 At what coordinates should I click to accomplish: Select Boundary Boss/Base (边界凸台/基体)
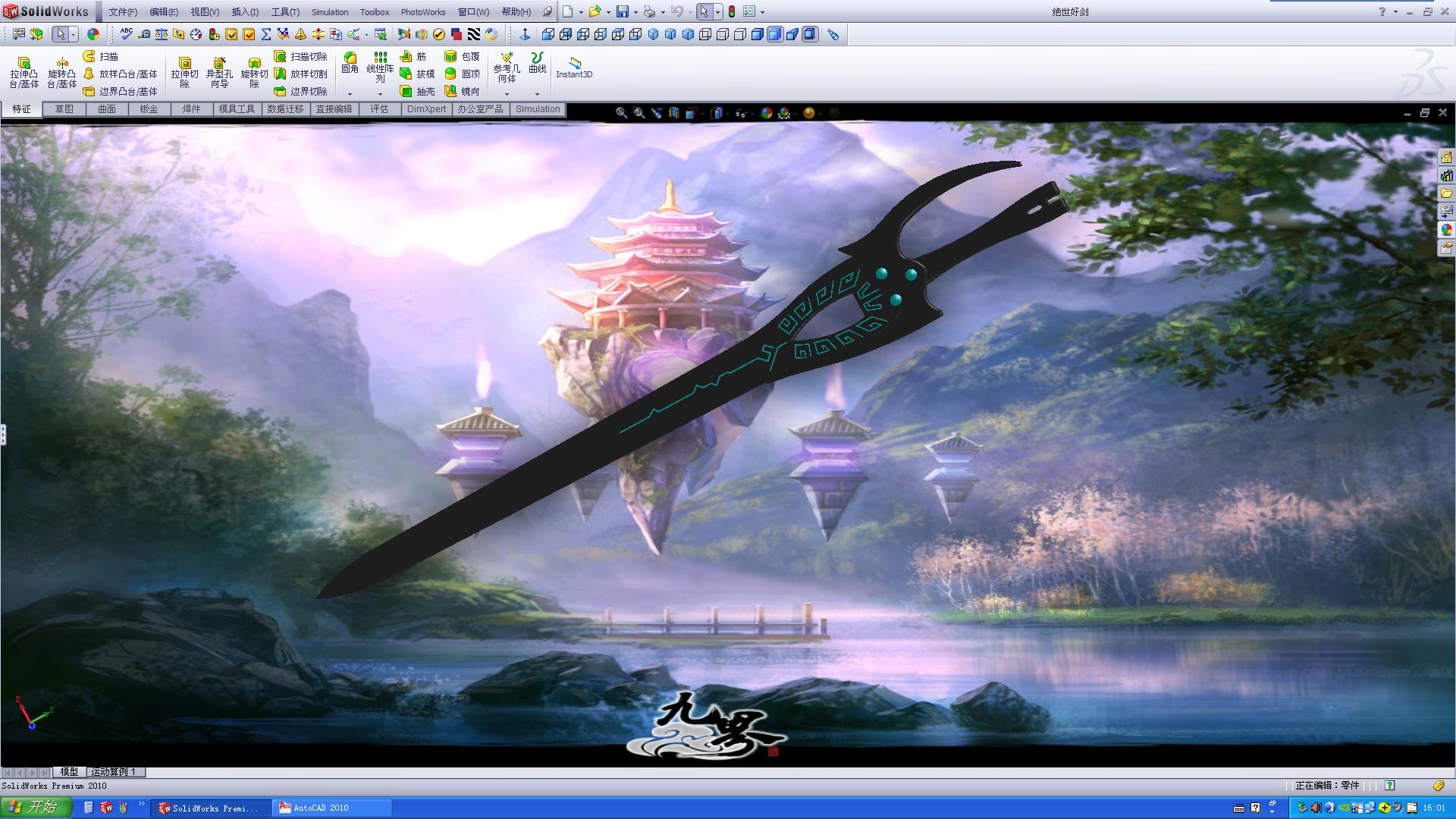[x=120, y=91]
